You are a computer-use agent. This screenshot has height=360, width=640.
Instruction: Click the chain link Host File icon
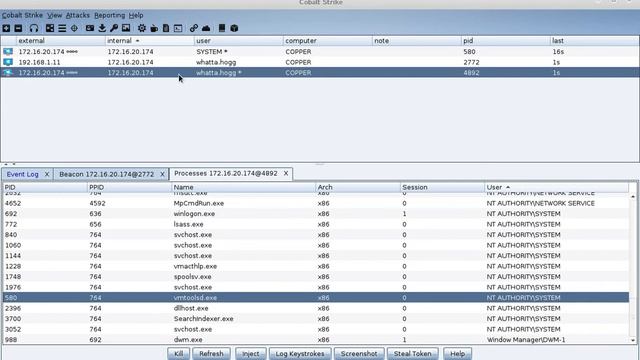194,28
